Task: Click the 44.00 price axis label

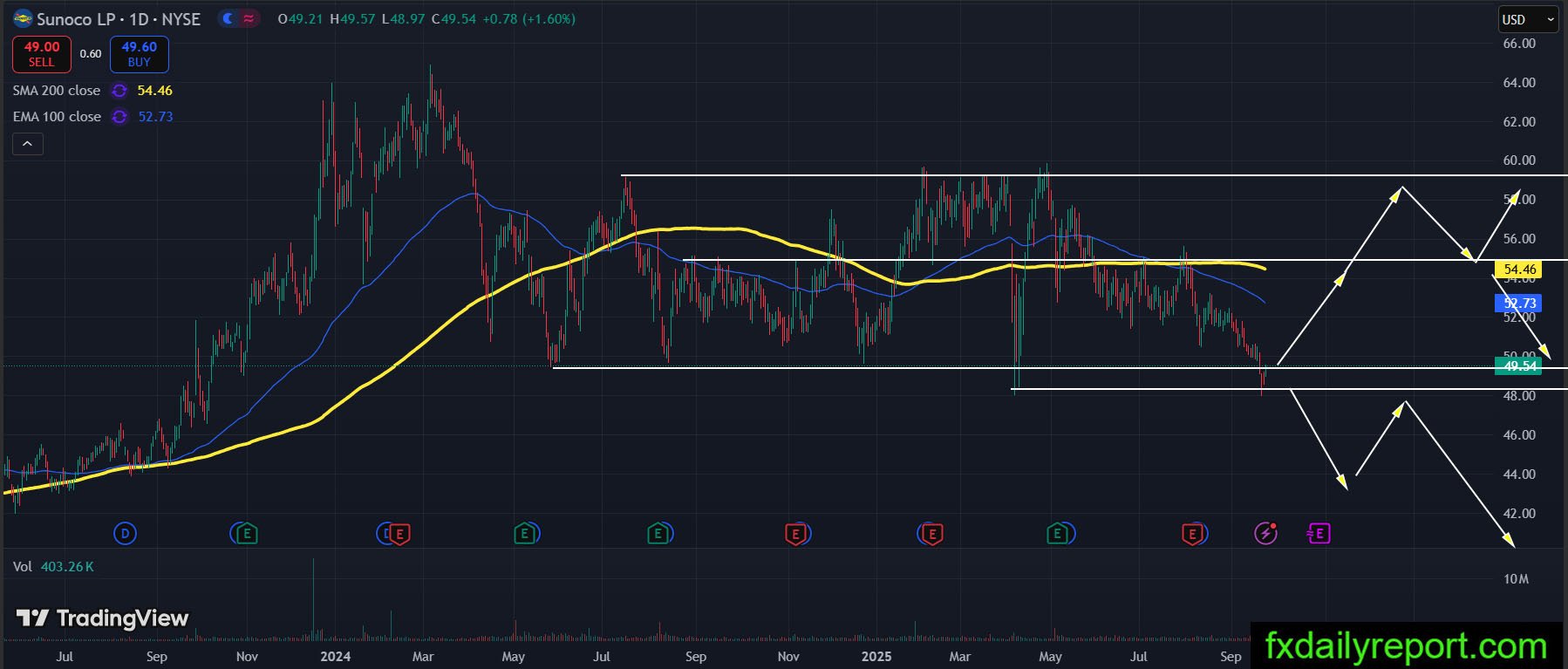Action: click(1519, 474)
